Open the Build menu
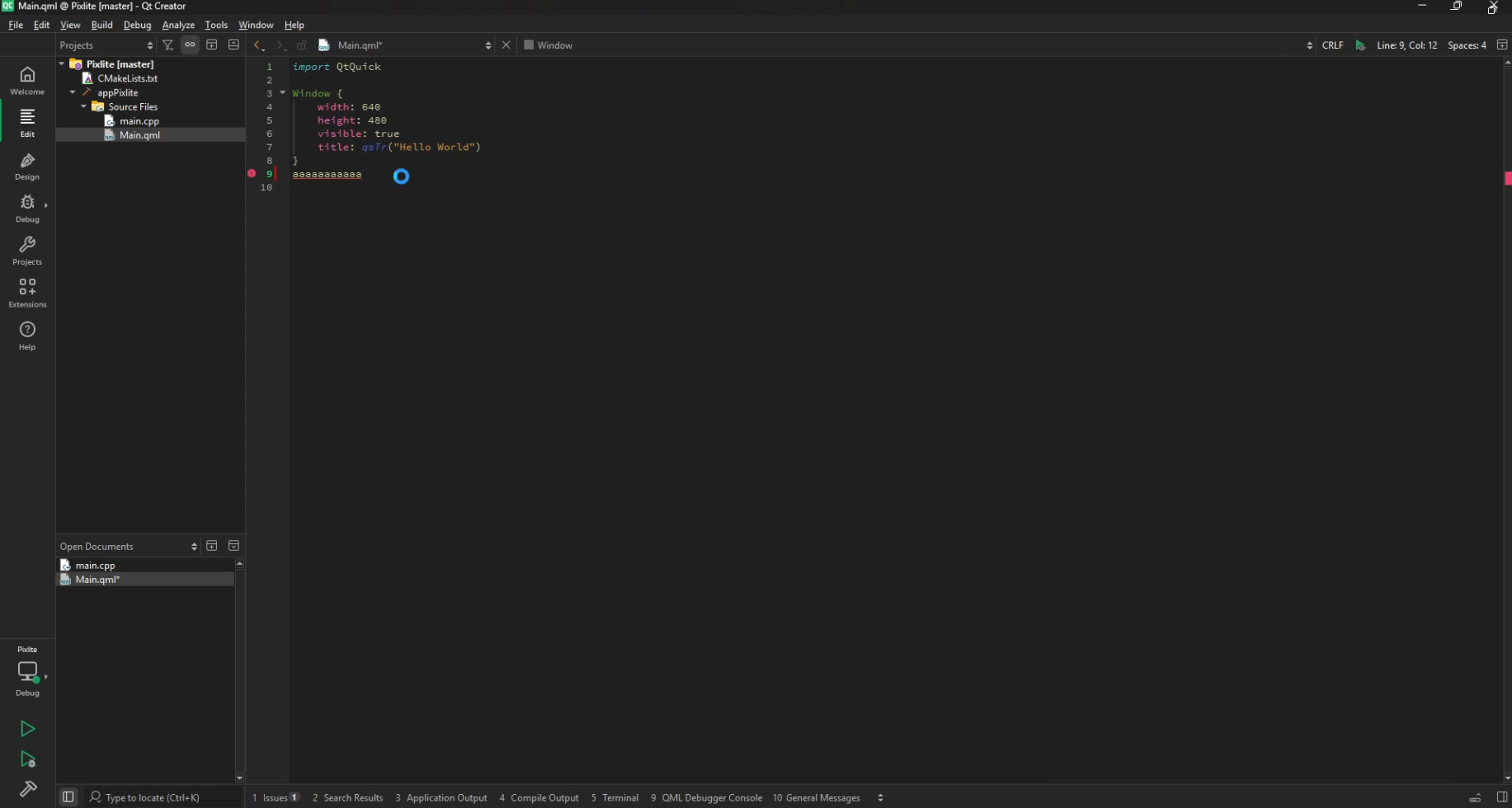1512x808 pixels. [x=101, y=25]
